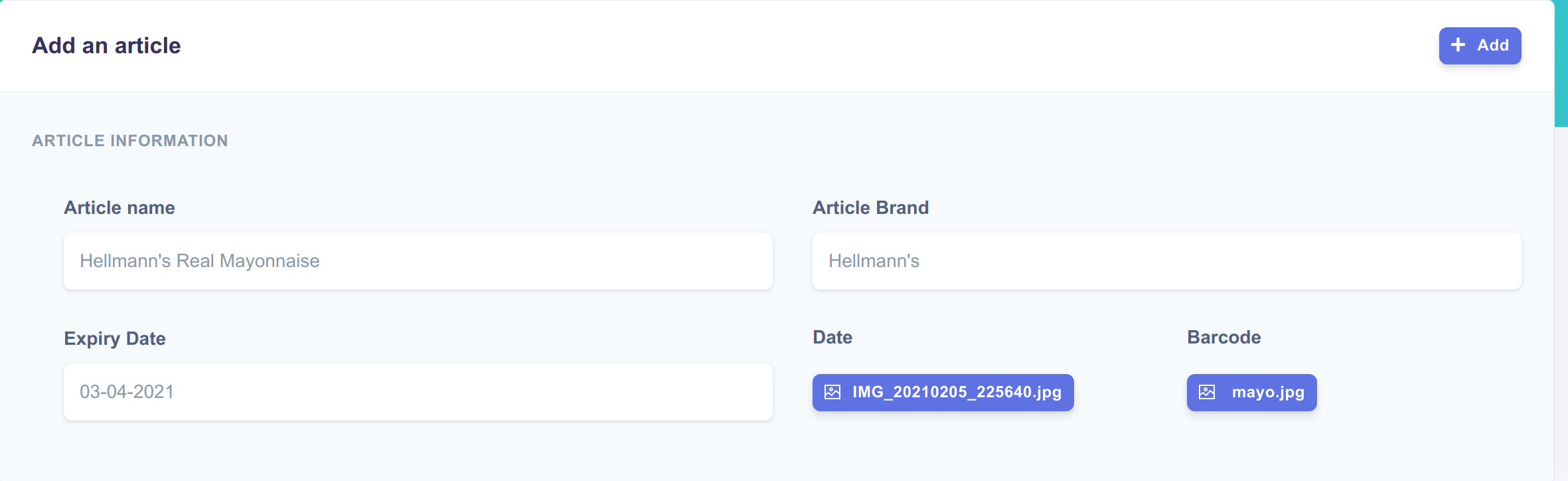This screenshot has height=481, width=1568.
Task: Click the 'Barcode' upload label
Action: tap(1223, 337)
